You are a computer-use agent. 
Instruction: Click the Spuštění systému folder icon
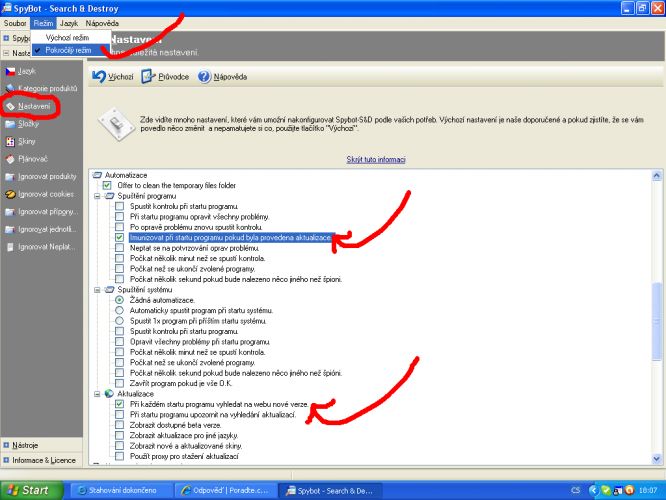point(110,290)
